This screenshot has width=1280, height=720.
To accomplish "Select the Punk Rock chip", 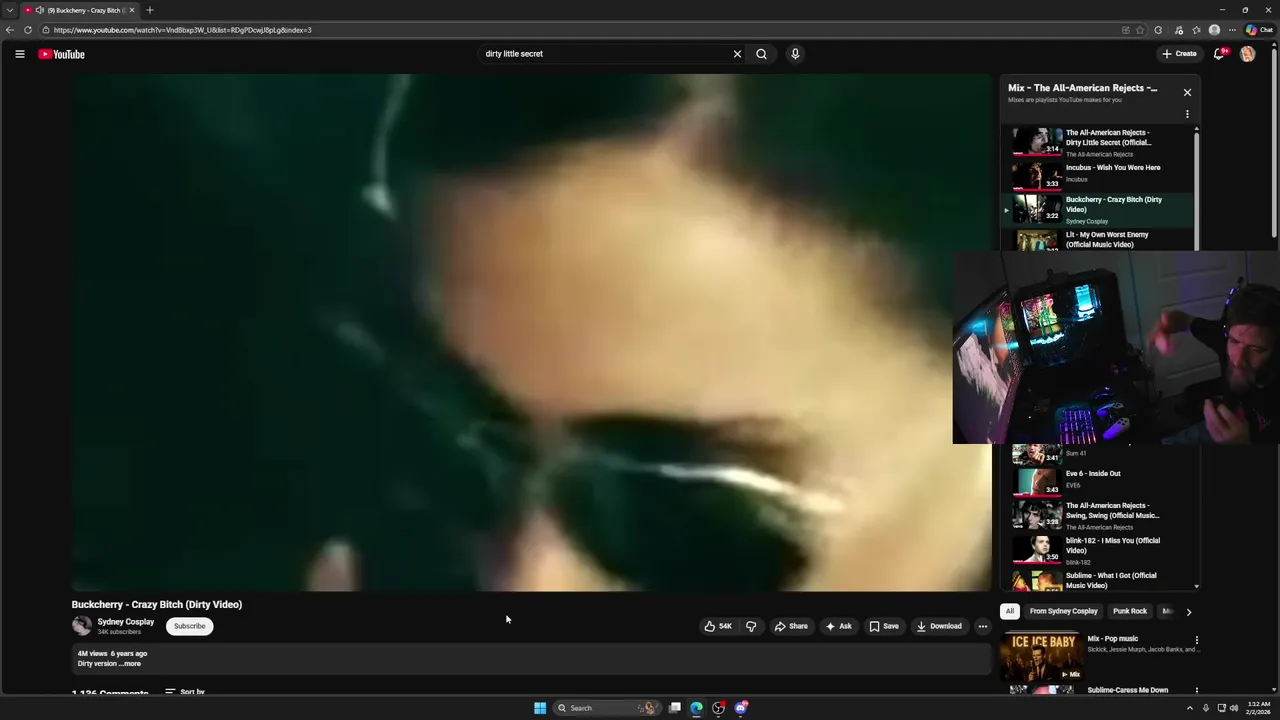I will (x=1130, y=611).
